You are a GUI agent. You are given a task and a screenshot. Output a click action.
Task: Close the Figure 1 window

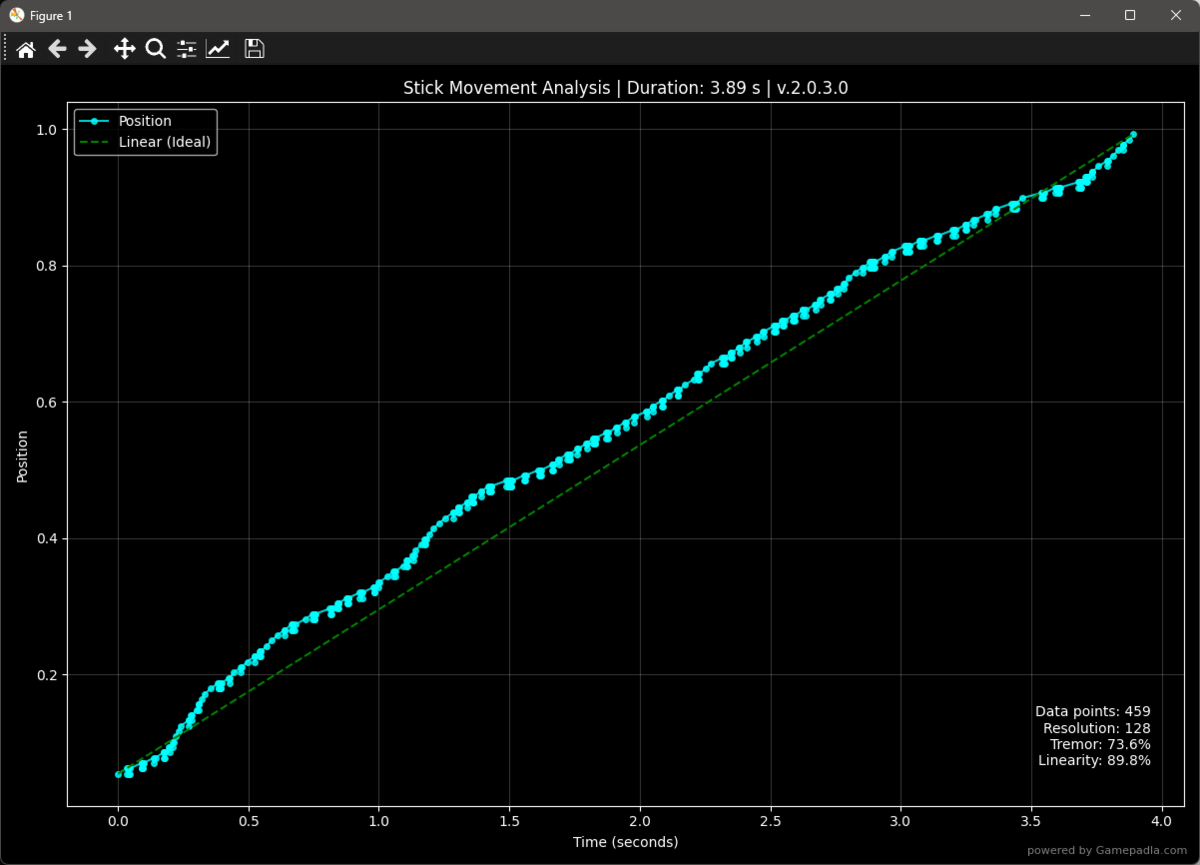[x=1176, y=15]
